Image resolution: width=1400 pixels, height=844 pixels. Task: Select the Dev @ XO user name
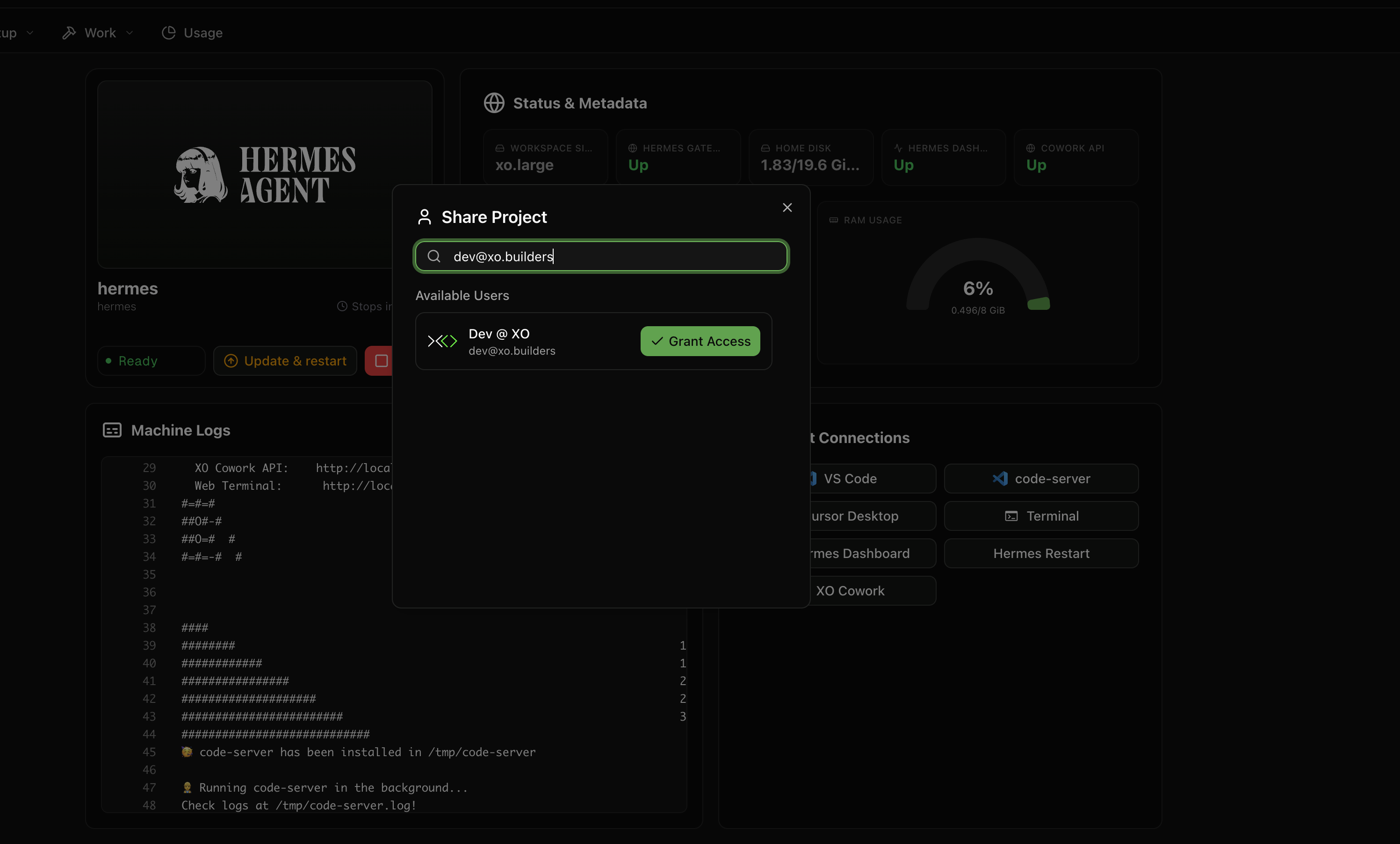pyautogui.click(x=499, y=333)
